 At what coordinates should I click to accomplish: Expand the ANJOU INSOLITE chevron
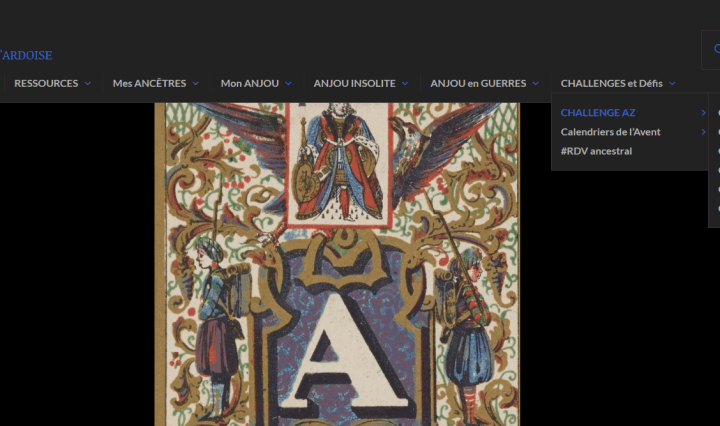[x=405, y=84]
